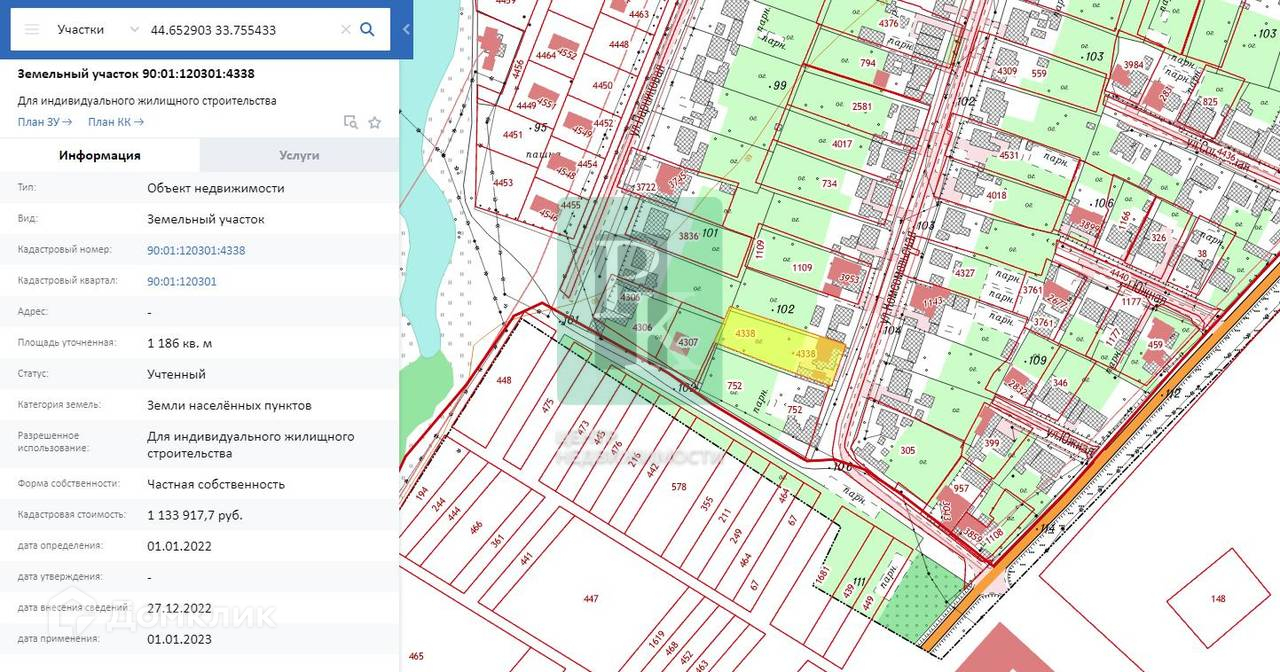Screen dimensions: 1280x672
Task: Click parcel 3984 on the map
Action: pyautogui.click(x=1133, y=65)
